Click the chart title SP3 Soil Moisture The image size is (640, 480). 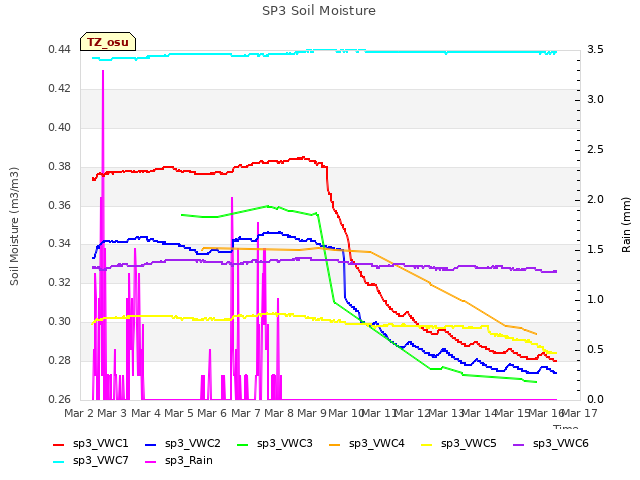pos(319,11)
